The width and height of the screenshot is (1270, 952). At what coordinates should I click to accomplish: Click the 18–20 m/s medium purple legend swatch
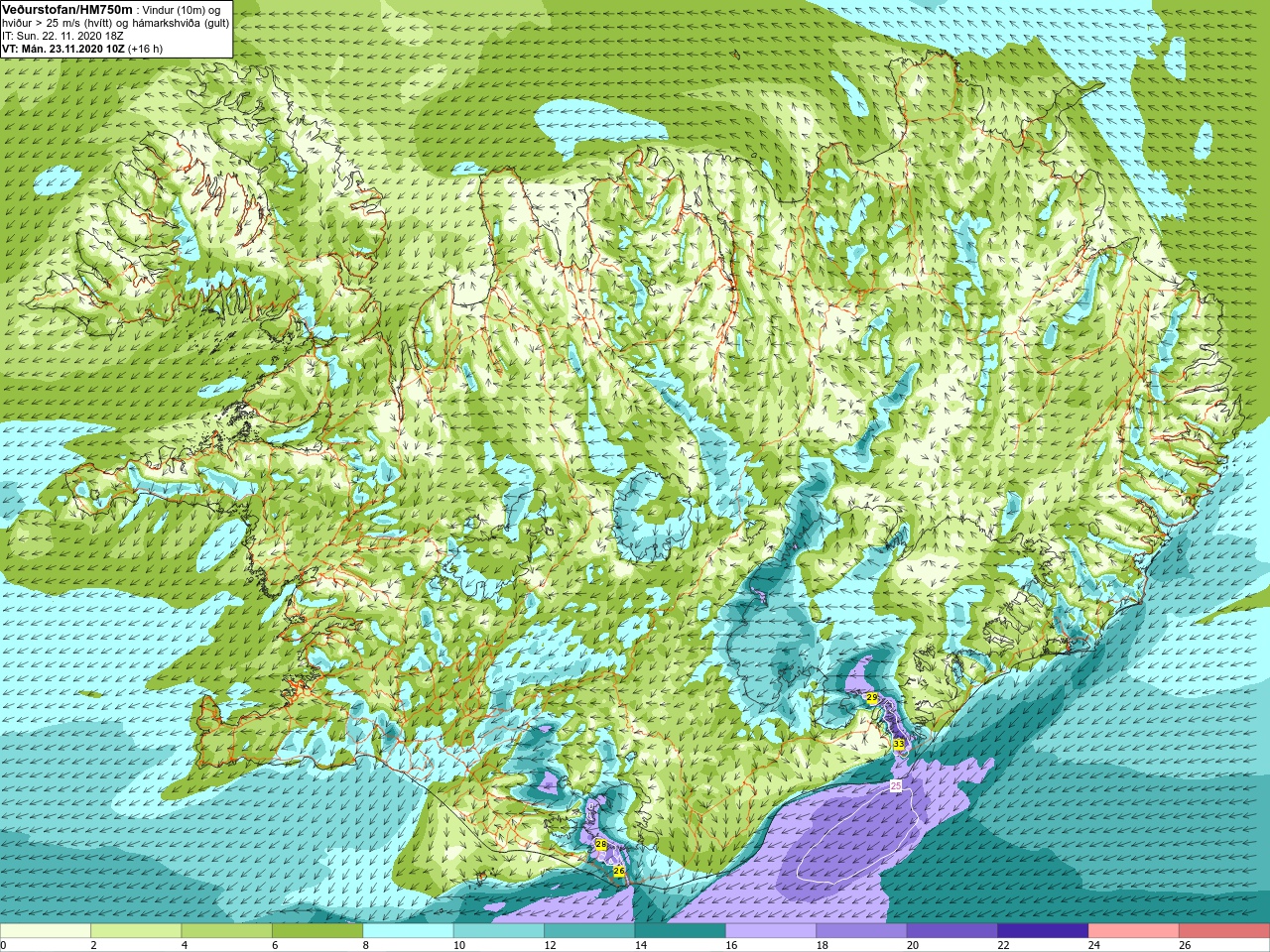pyautogui.click(x=861, y=931)
